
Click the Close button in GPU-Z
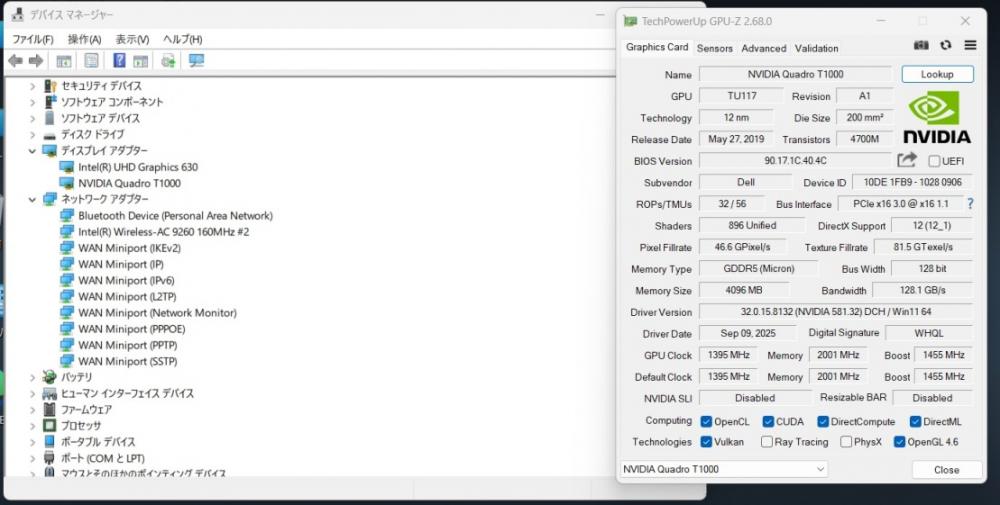946,470
